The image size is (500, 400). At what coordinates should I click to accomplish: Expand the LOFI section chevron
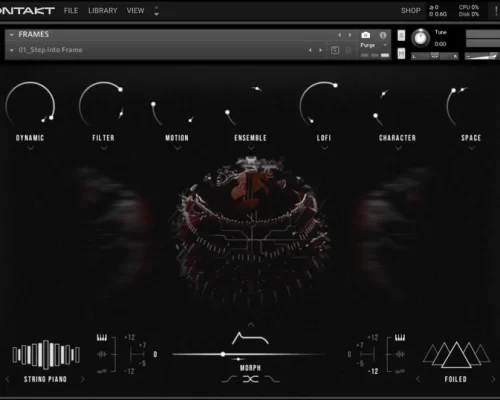point(324,148)
